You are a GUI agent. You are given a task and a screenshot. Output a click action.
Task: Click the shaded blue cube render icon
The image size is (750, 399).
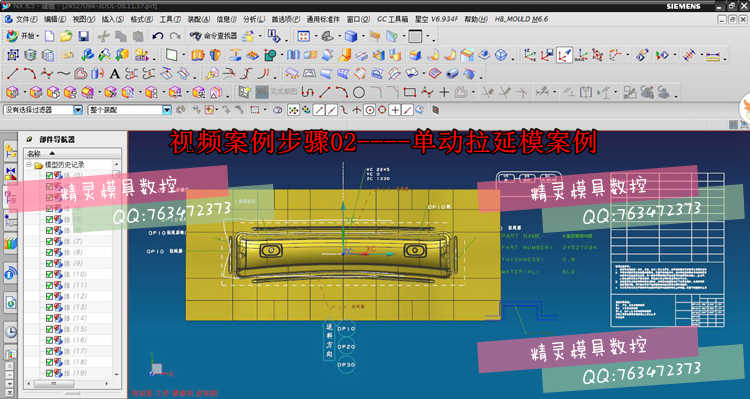pos(352,36)
